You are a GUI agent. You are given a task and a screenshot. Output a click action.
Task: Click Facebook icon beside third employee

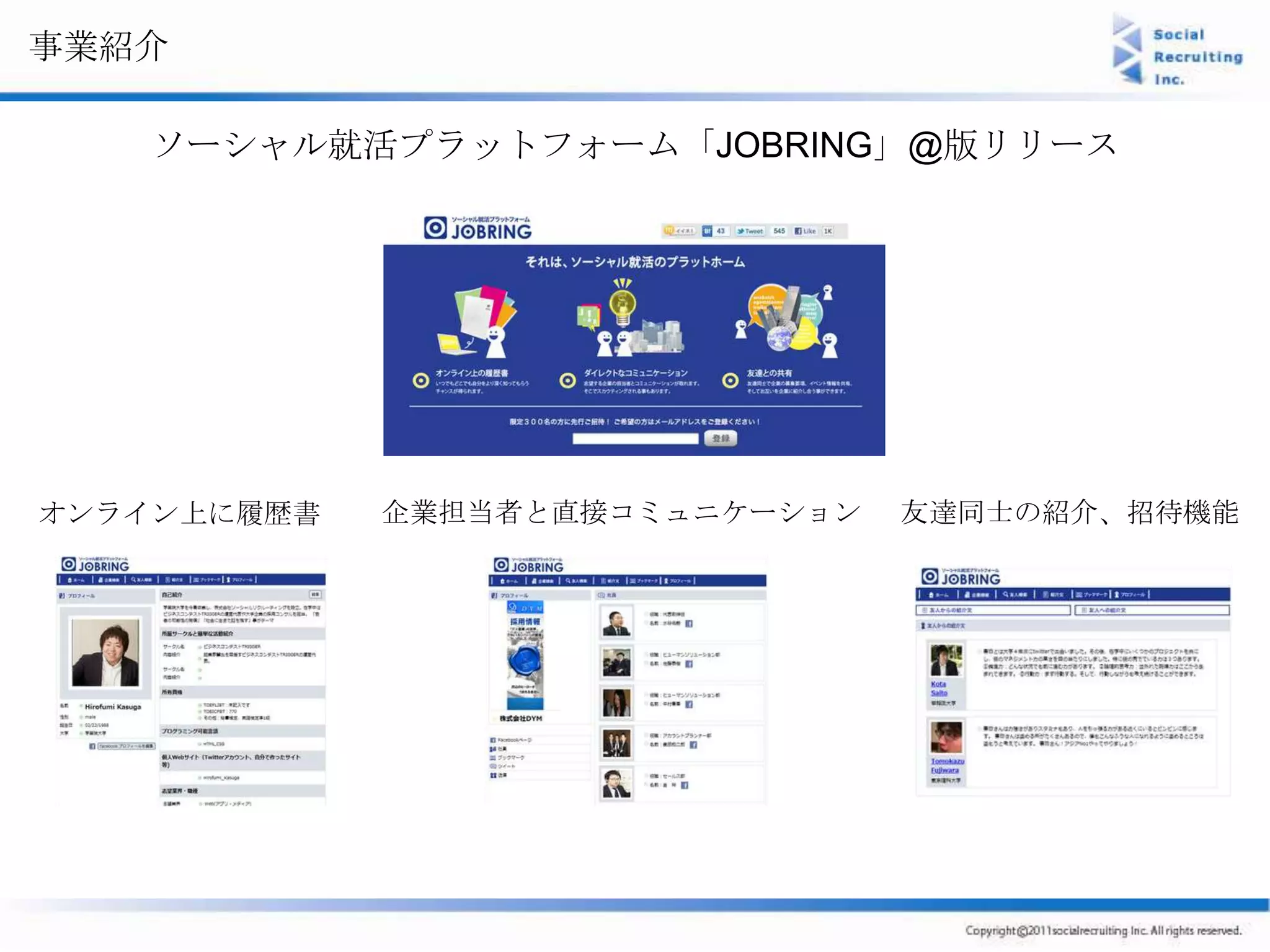[688, 704]
